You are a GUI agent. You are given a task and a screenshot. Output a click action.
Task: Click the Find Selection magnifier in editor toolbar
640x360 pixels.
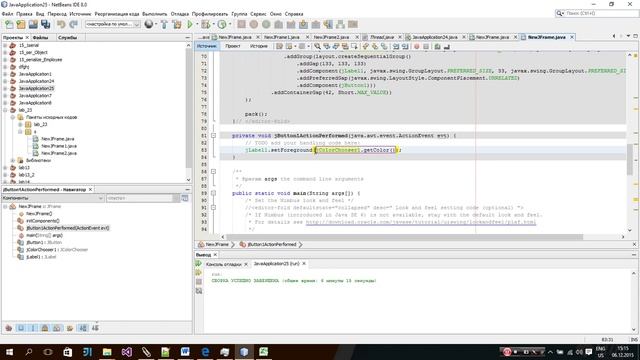click(317, 47)
